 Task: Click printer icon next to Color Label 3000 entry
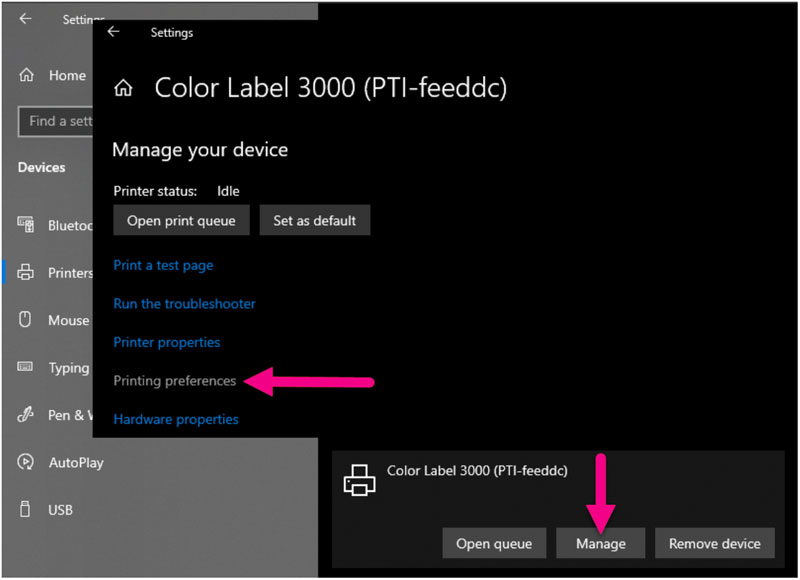[x=360, y=480]
